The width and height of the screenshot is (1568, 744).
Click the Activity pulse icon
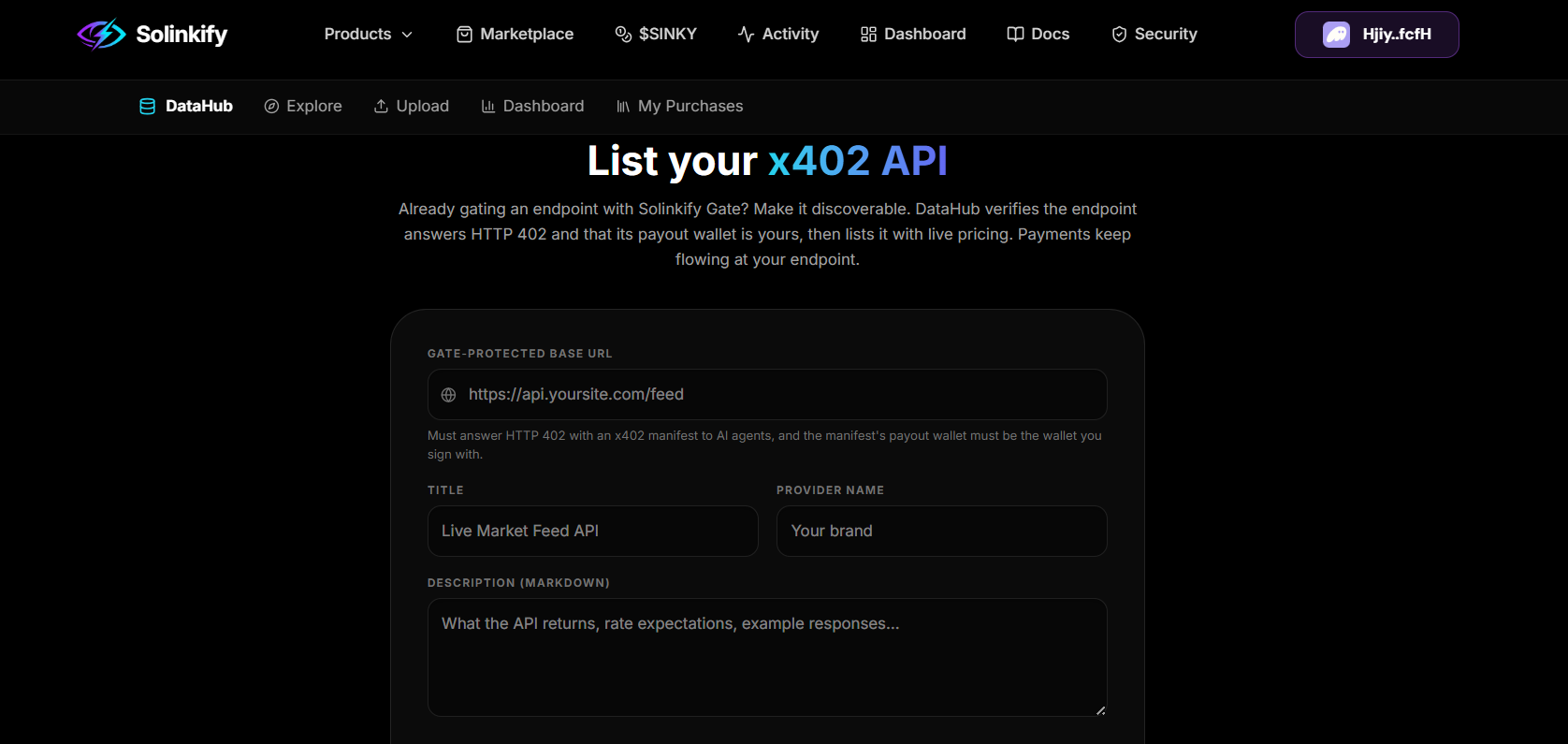tap(746, 35)
